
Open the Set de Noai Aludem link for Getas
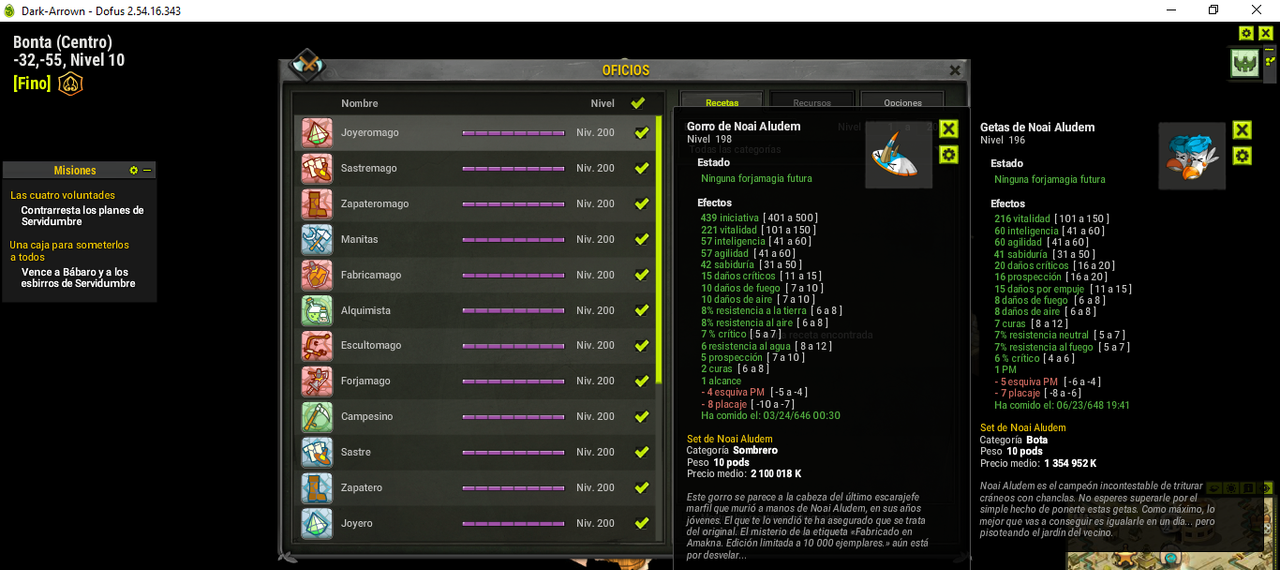[x=1023, y=428]
